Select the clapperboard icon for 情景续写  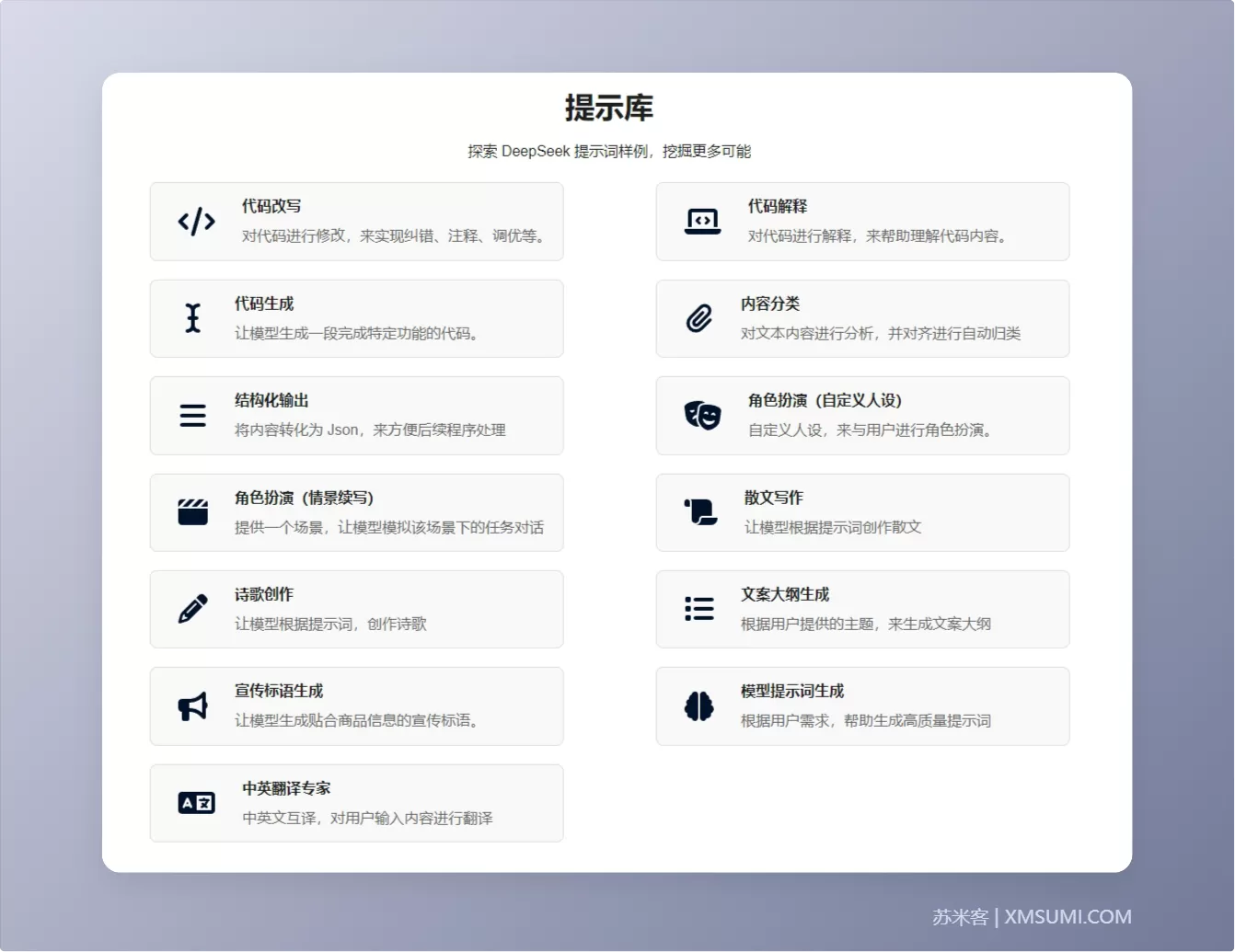192,512
